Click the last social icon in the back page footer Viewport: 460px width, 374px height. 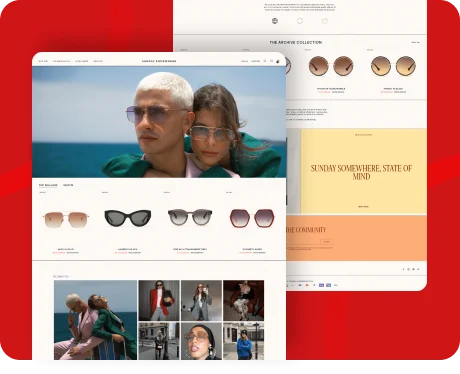coord(418,269)
